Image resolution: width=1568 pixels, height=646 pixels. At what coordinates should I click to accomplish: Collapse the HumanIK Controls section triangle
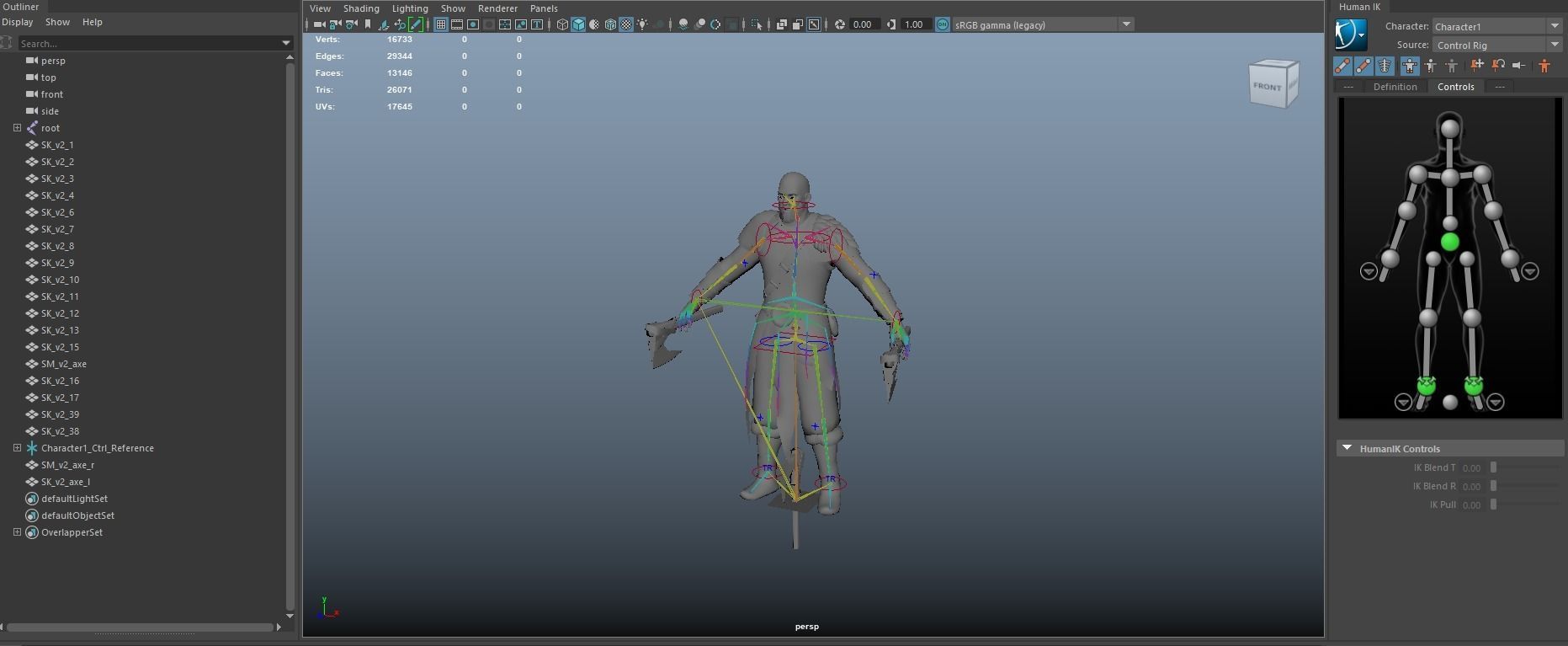pyautogui.click(x=1347, y=448)
